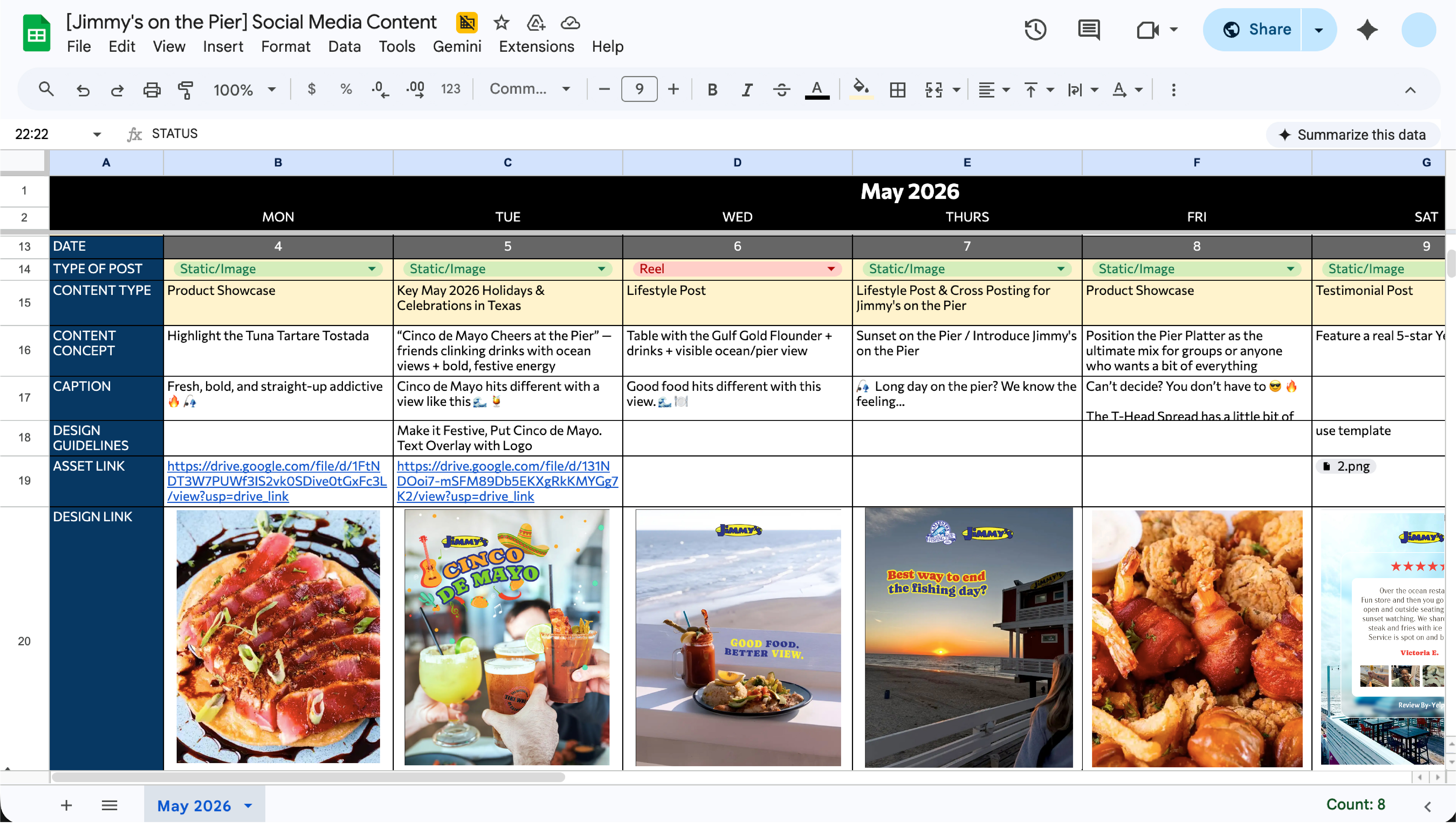Screen dimensions: 1456x825
Task: Open the all sheets list
Action: (109, 805)
